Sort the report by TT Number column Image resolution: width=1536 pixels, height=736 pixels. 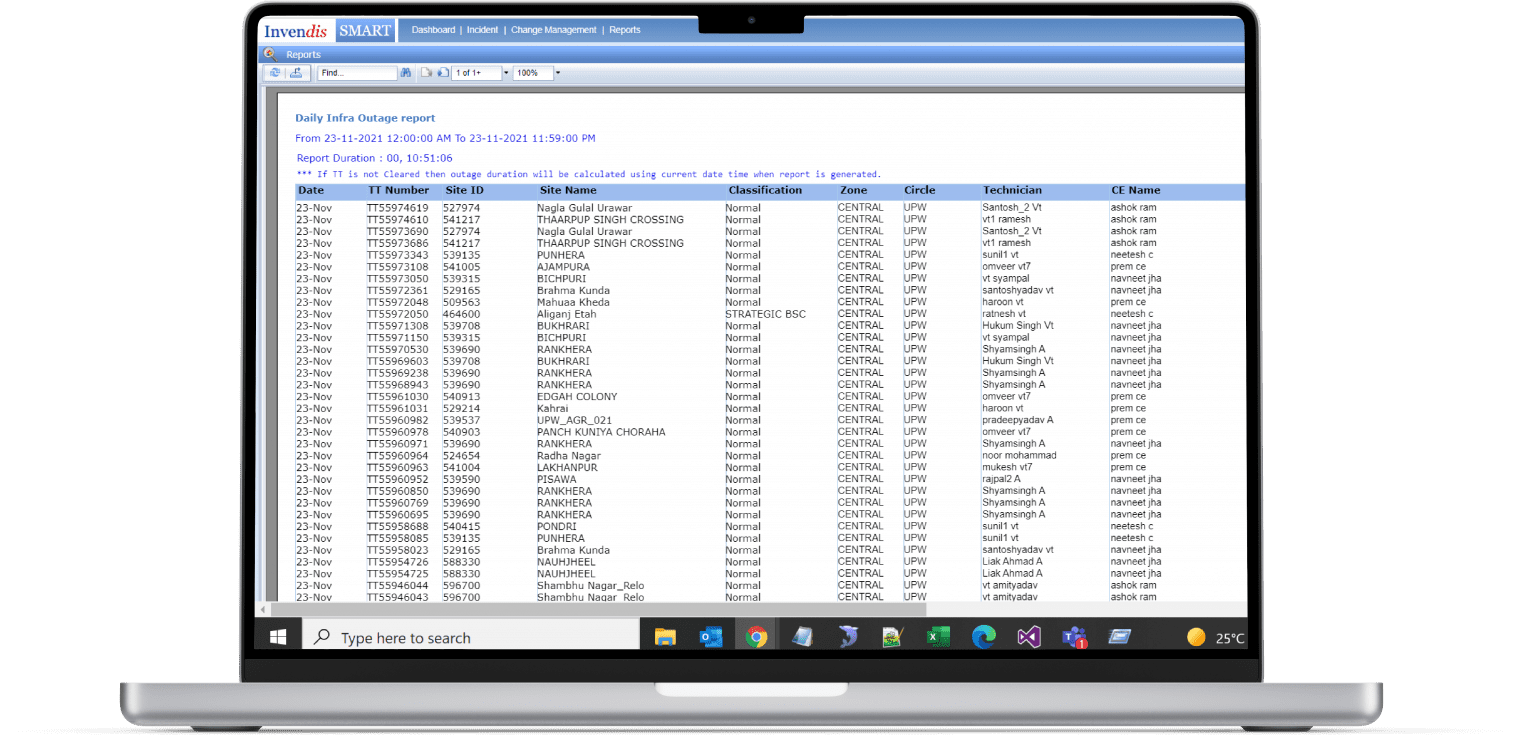click(x=398, y=190)
